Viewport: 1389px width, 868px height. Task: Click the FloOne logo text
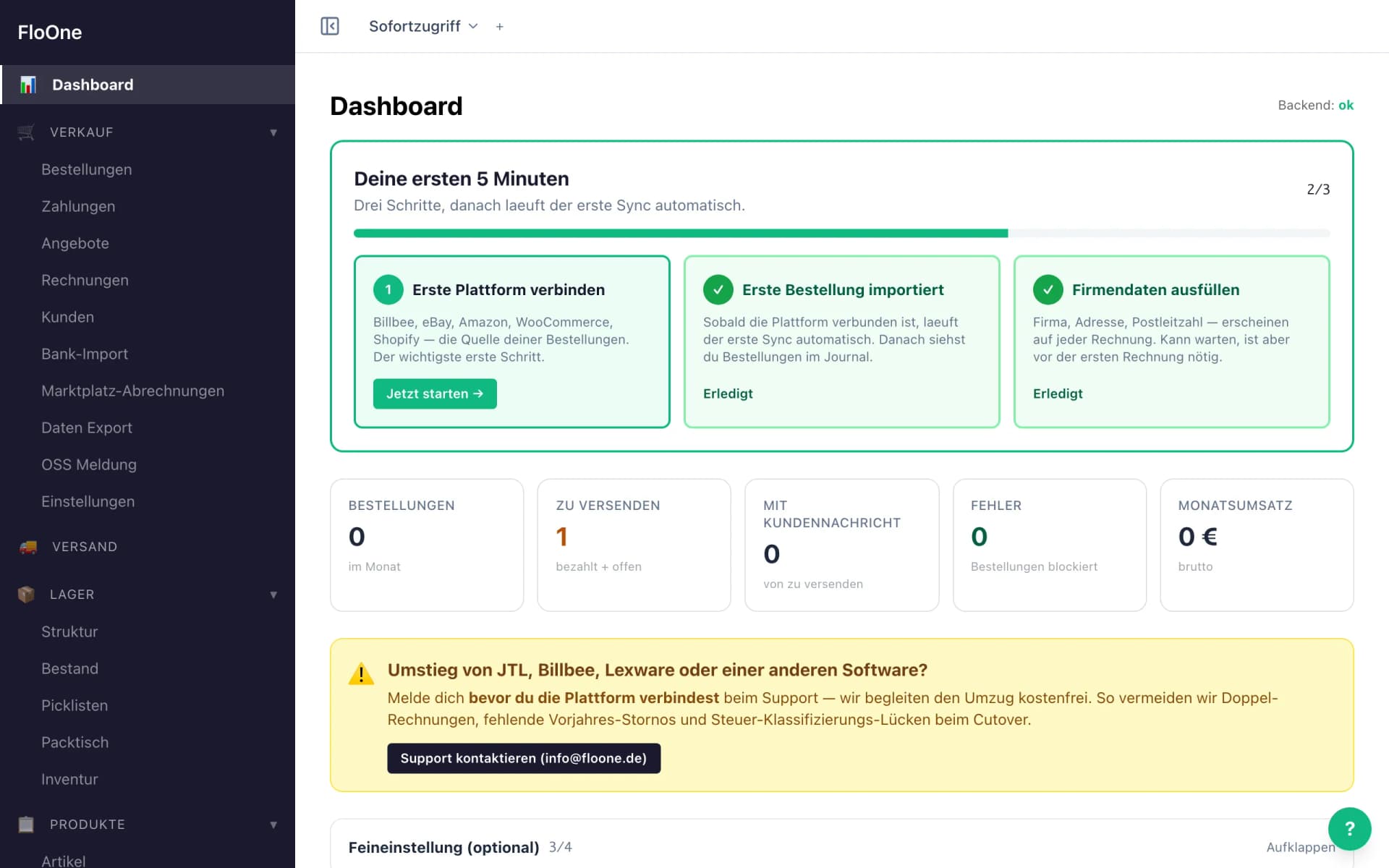click(50, 32)
